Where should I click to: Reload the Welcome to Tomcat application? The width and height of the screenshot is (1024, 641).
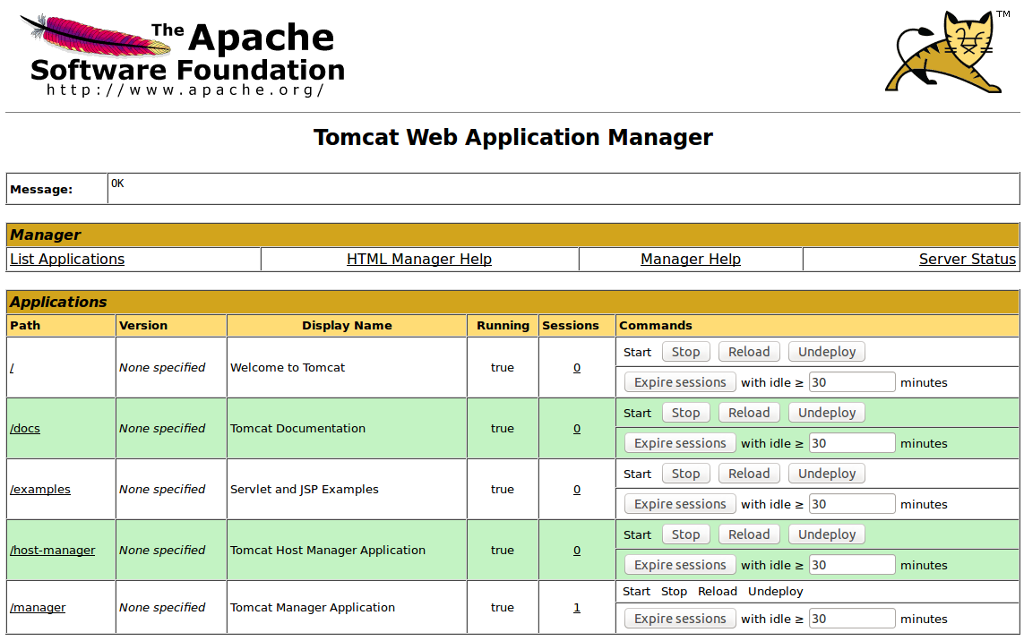click(x=749, y=352)
